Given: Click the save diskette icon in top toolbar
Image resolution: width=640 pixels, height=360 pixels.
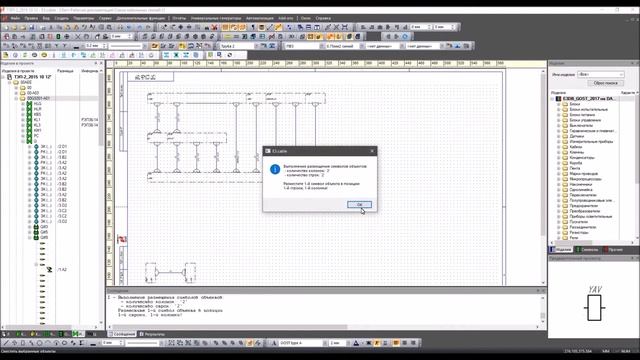Looking at the screenshot, I should point(31,27).
